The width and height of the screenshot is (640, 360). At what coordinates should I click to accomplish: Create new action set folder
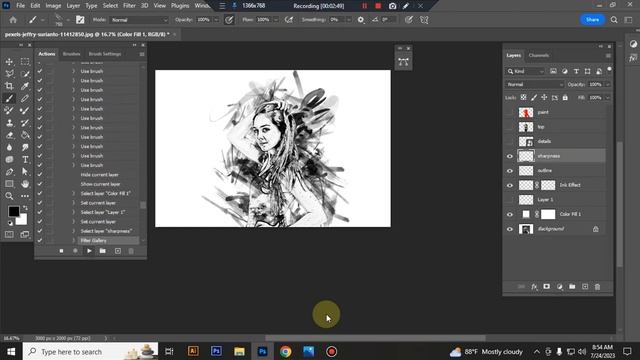coord(103,251)
